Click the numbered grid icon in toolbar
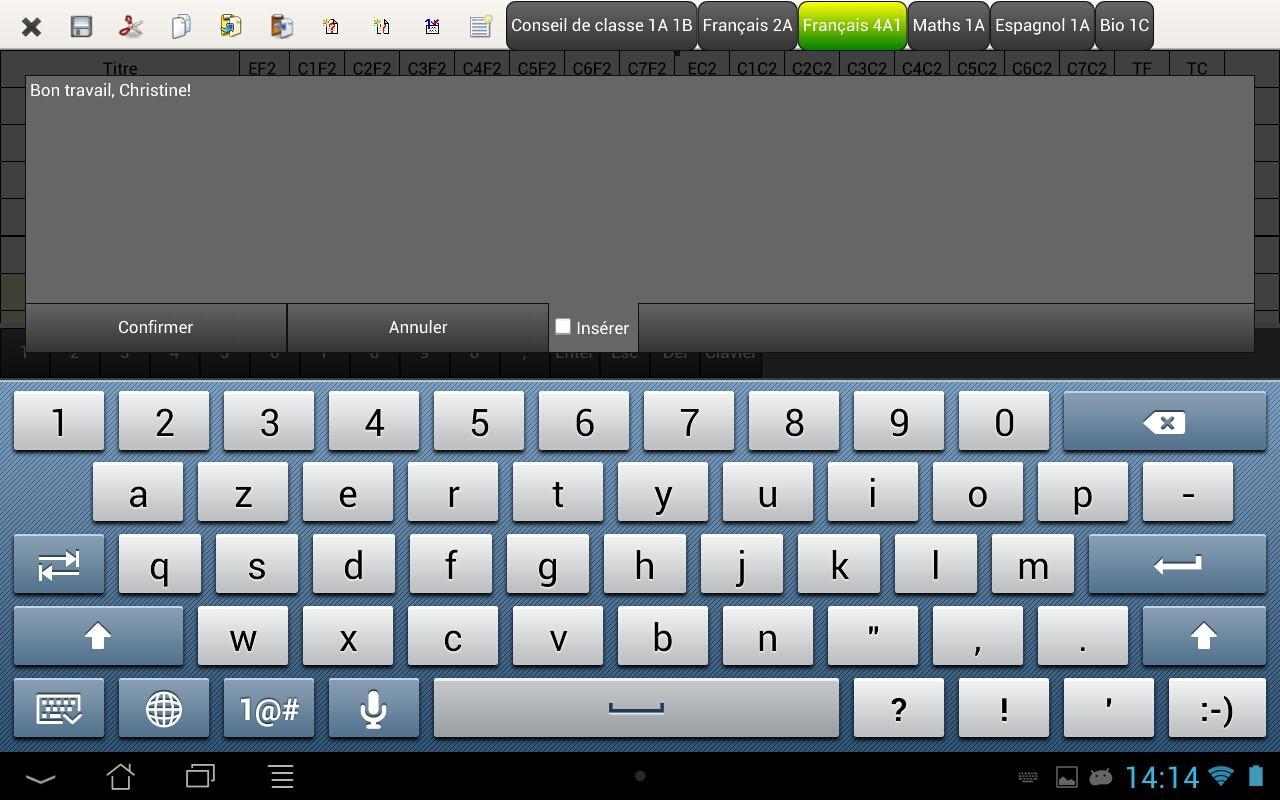Screen dimensions: 1280x800 [432, 26]
